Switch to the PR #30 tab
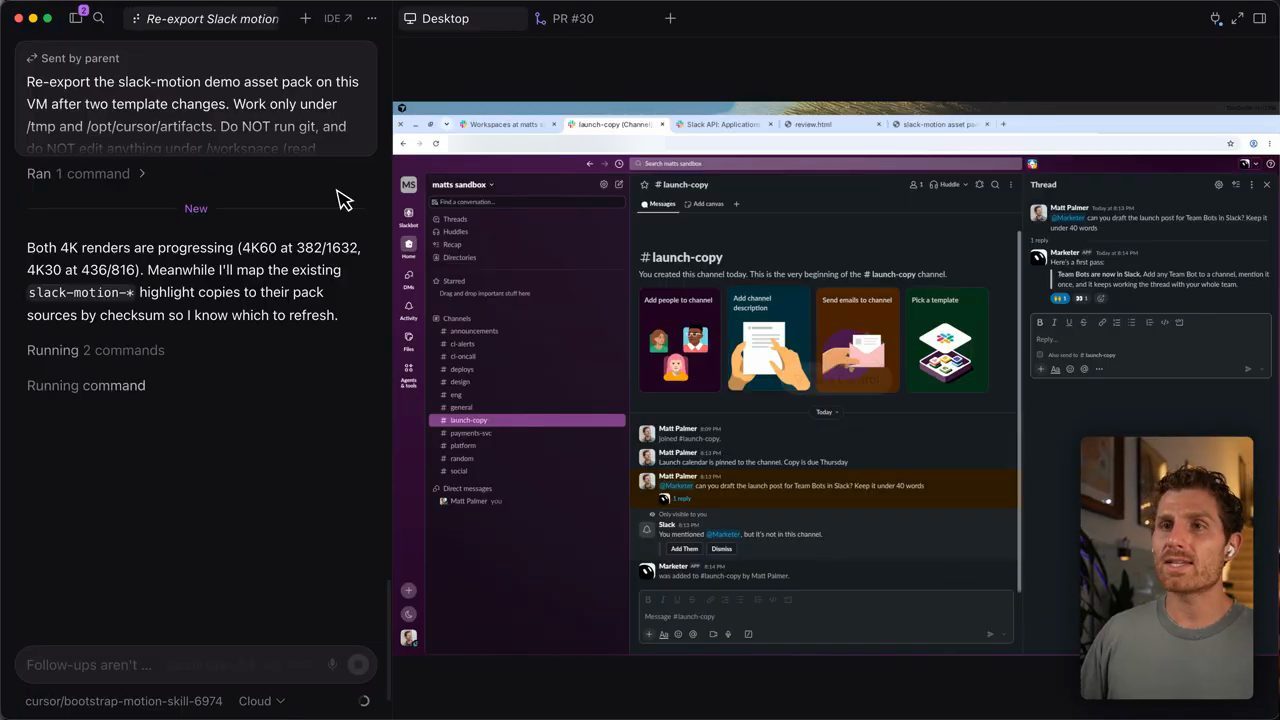This screenshot has width=1280, height=720. (x=564, y=18)
